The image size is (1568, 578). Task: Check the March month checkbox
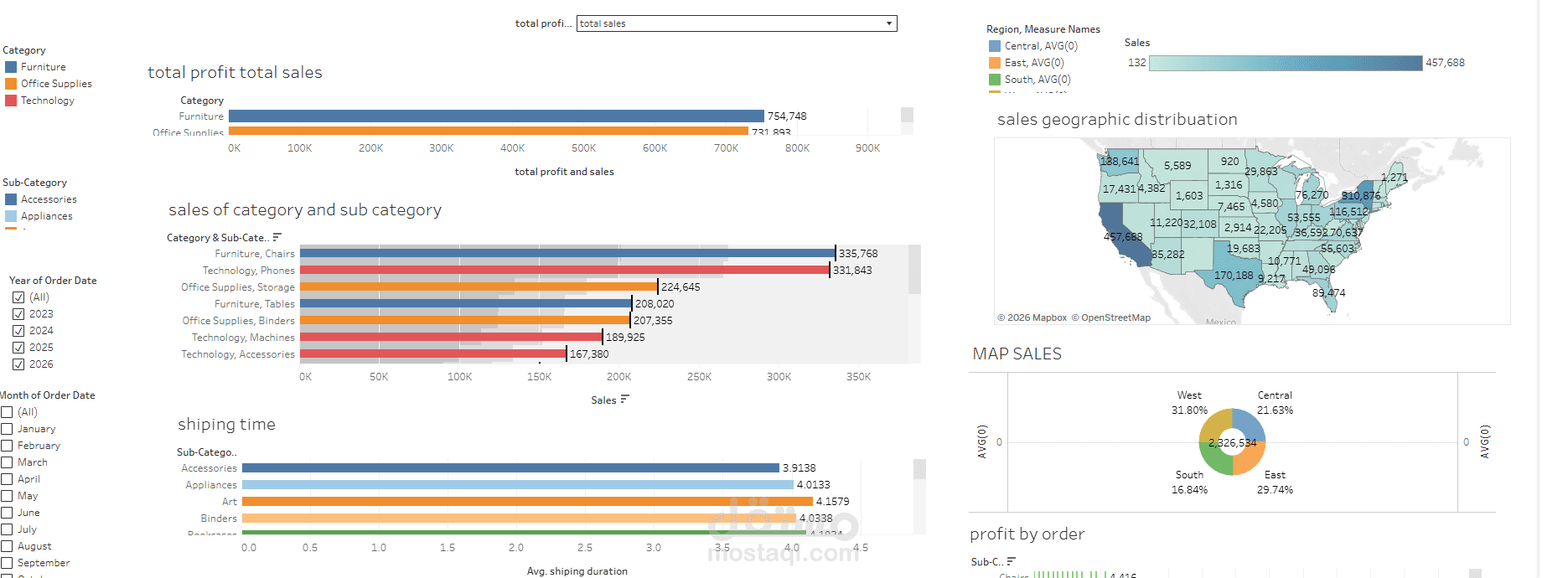tap(7, 462)
